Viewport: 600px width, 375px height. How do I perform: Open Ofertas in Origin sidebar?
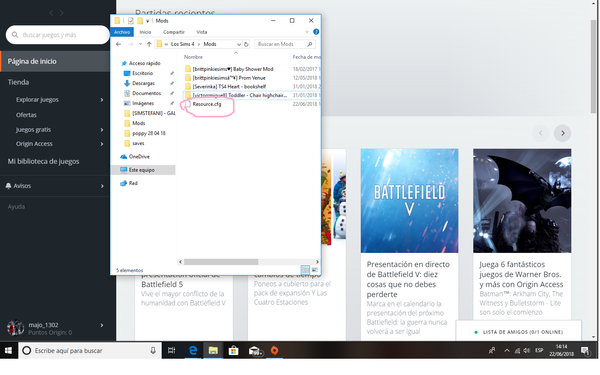(x=26, y=115)
